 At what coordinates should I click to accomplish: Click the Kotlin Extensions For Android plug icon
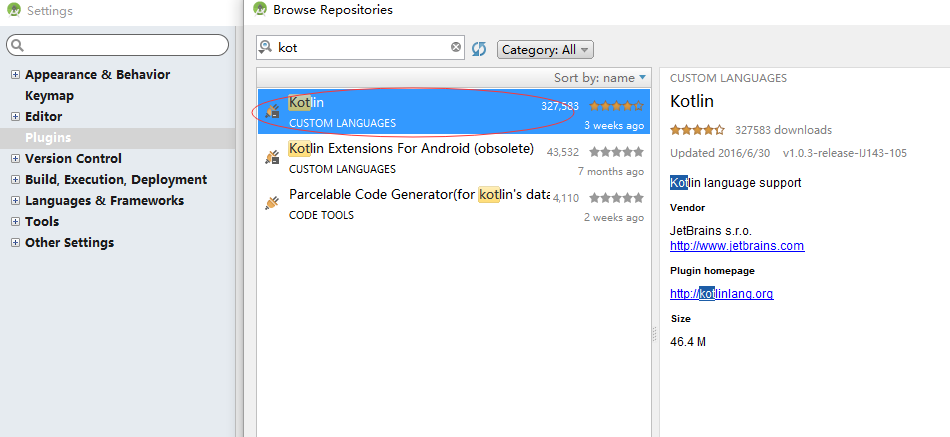coord(273,156)
